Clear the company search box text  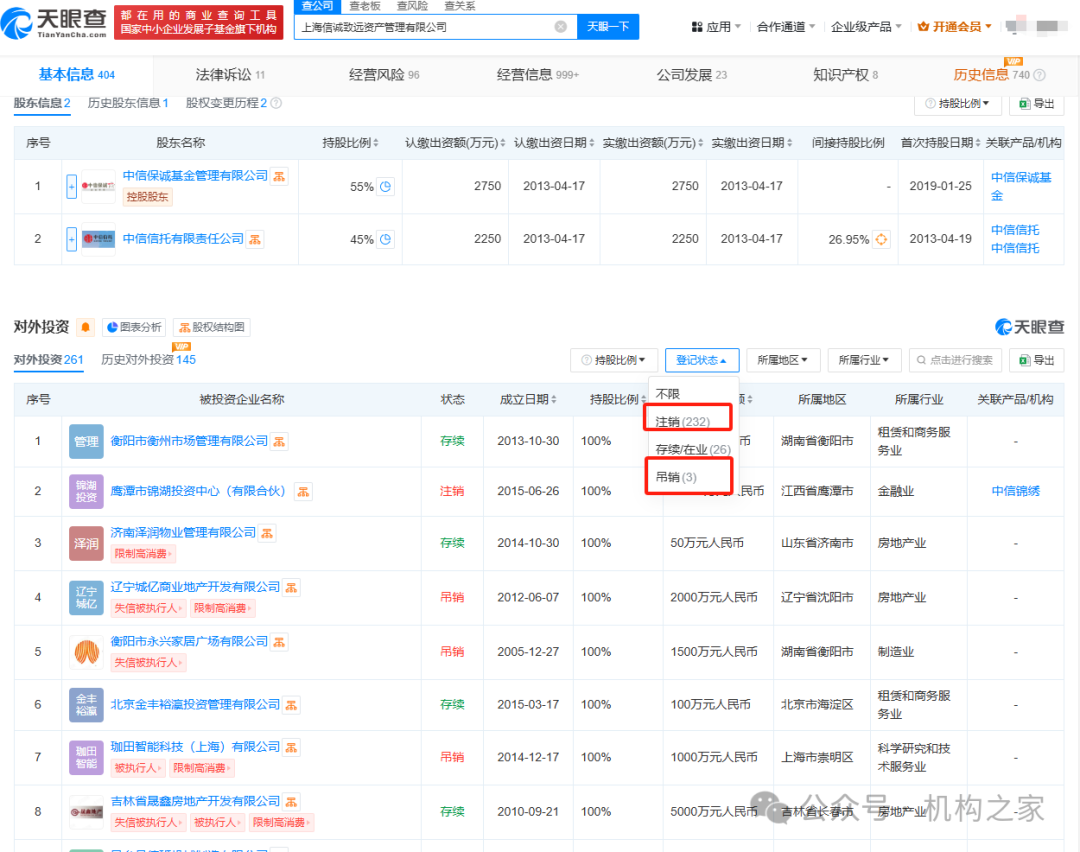pyautogui.click(x=561, y=27)
